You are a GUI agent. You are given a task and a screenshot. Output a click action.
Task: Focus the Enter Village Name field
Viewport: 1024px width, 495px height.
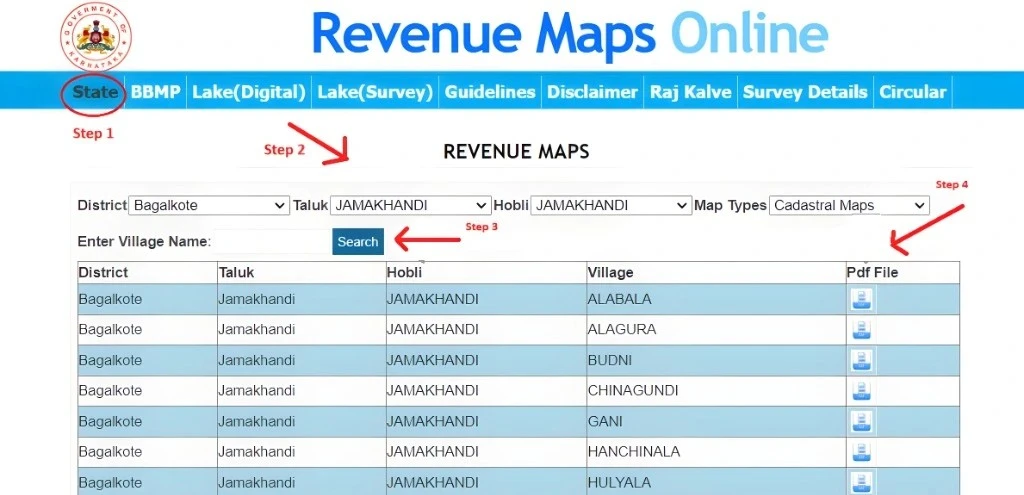click(272, 242)
